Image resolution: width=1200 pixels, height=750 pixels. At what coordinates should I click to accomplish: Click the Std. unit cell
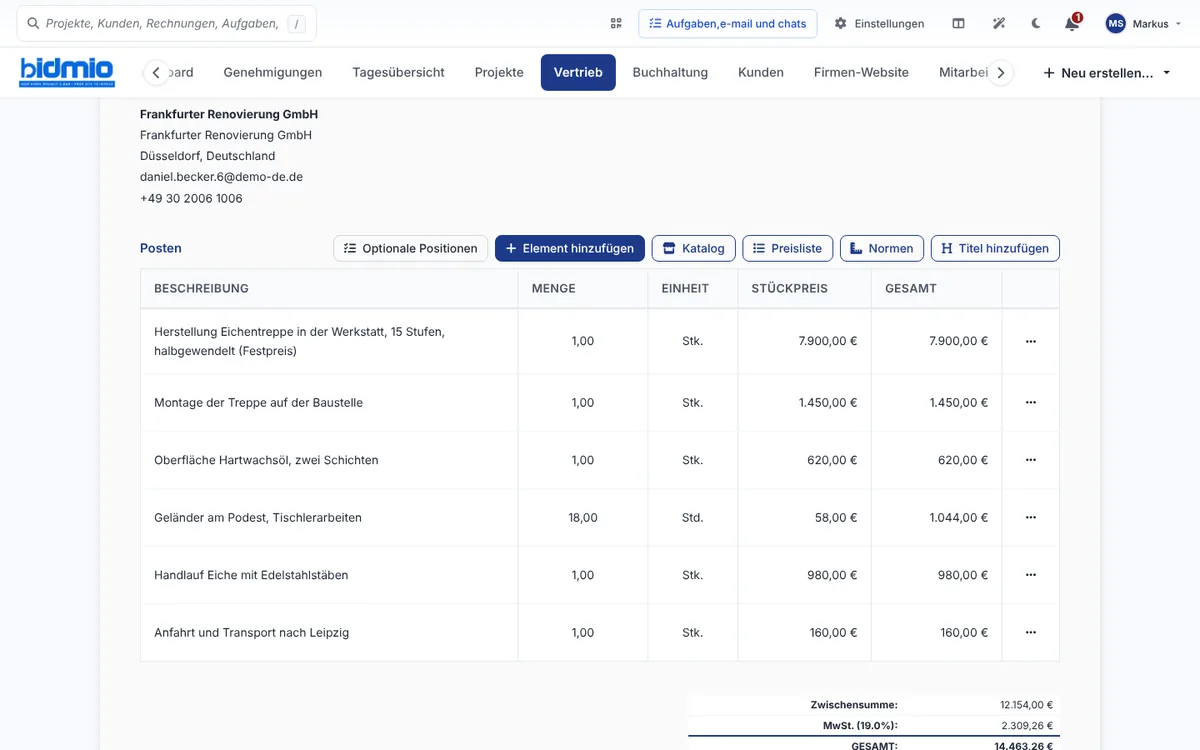(692, 518)
